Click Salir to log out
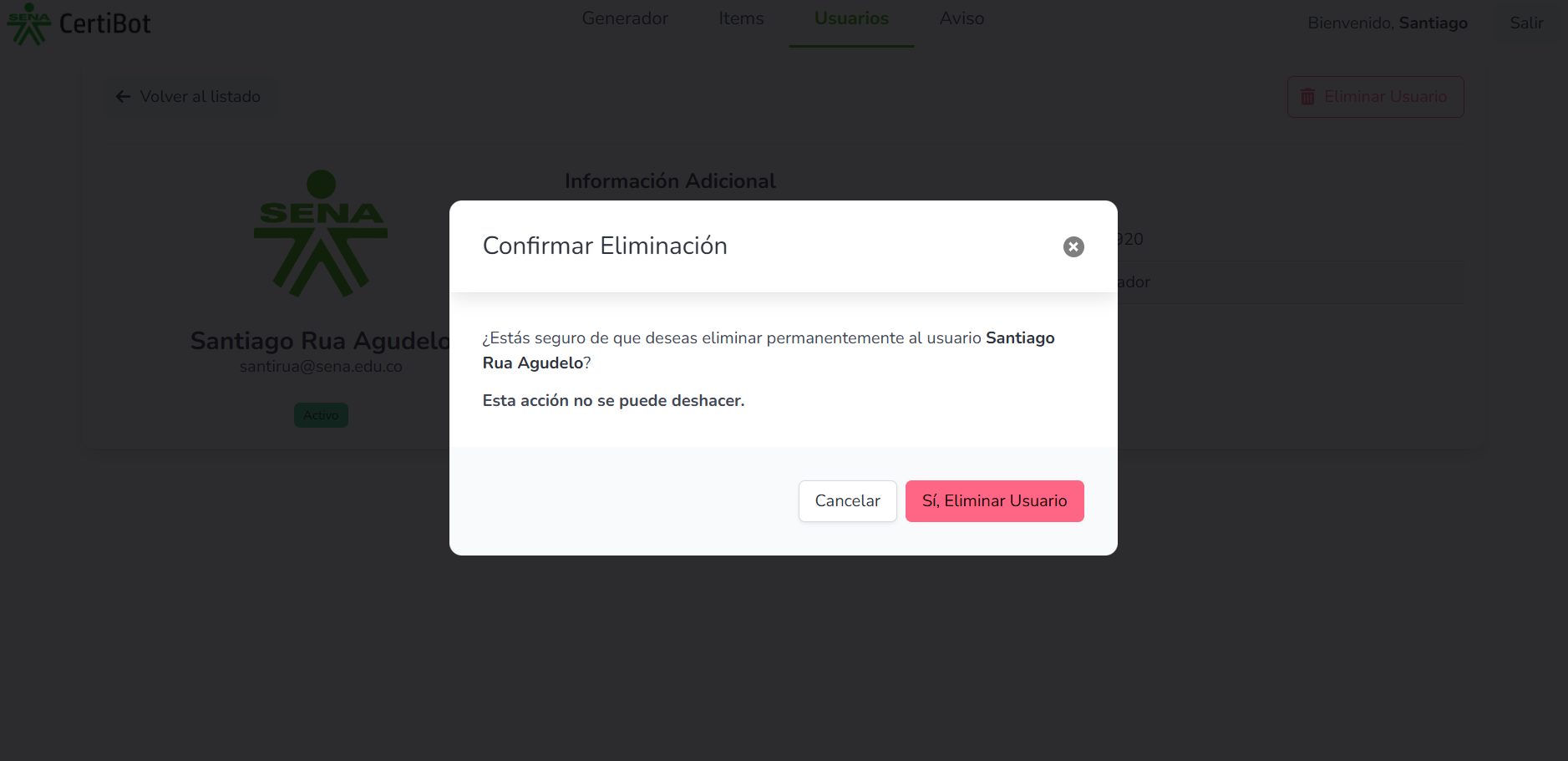The width and height of the screenshot is (1568, 761). click(1526, 23)
